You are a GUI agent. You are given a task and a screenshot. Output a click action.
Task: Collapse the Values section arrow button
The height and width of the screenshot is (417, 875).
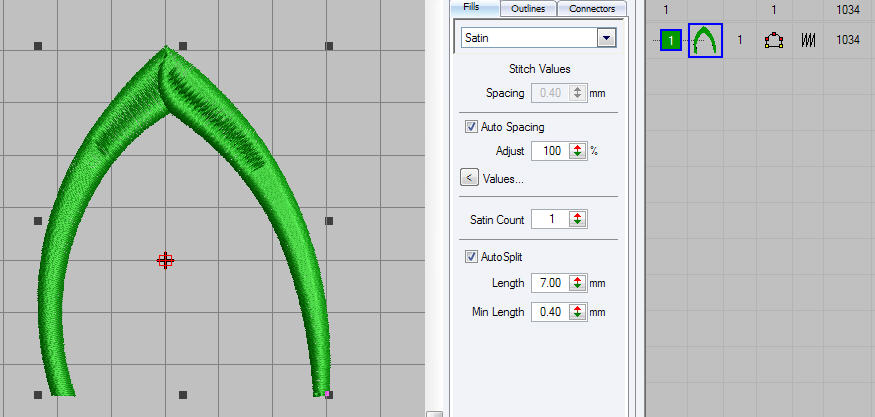[468, 178]
